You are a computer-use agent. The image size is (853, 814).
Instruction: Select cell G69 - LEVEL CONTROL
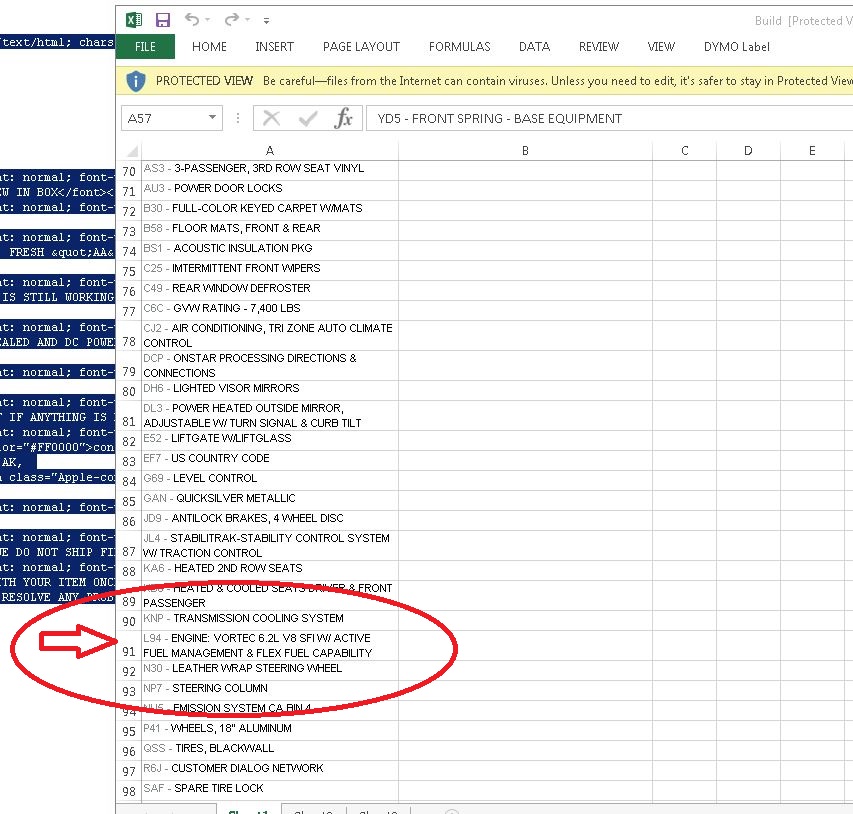point(270,481)
